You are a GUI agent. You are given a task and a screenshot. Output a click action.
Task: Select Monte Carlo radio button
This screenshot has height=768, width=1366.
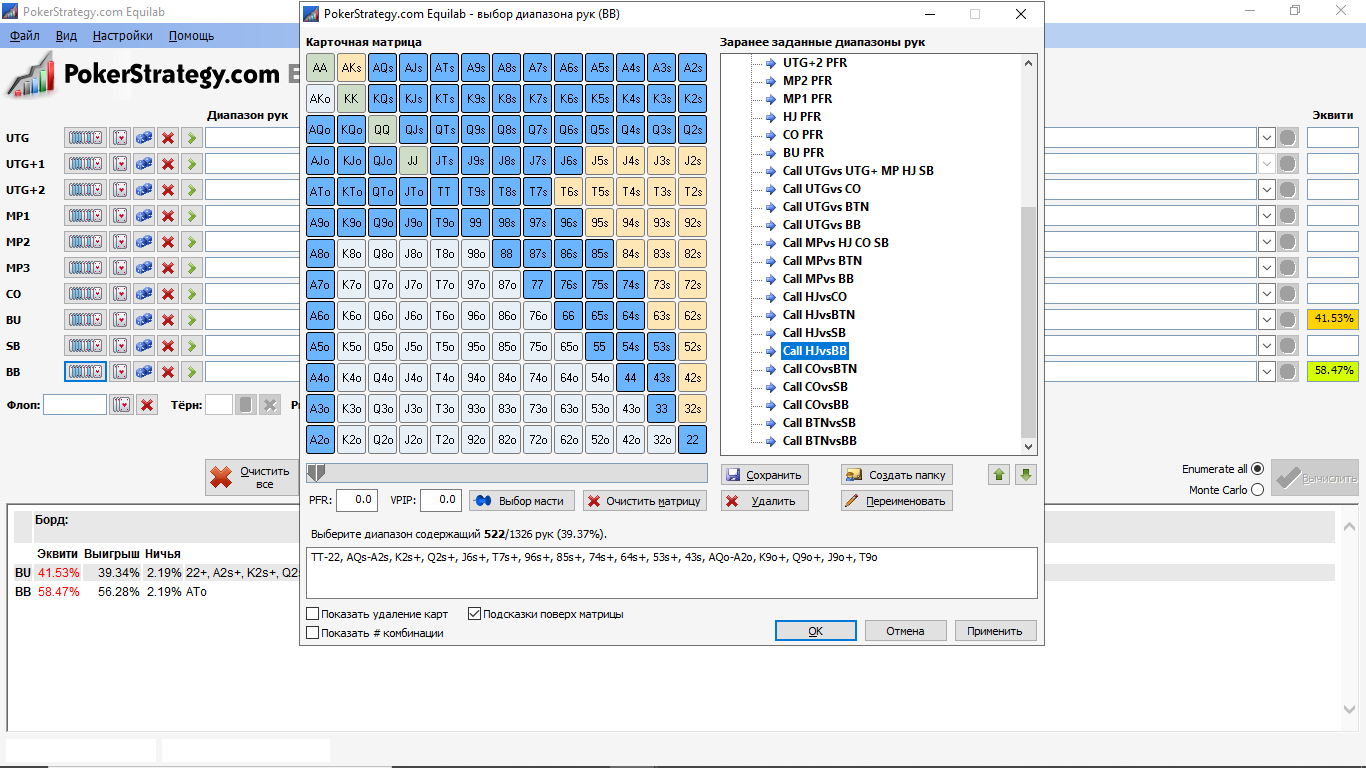(1258, 490)
